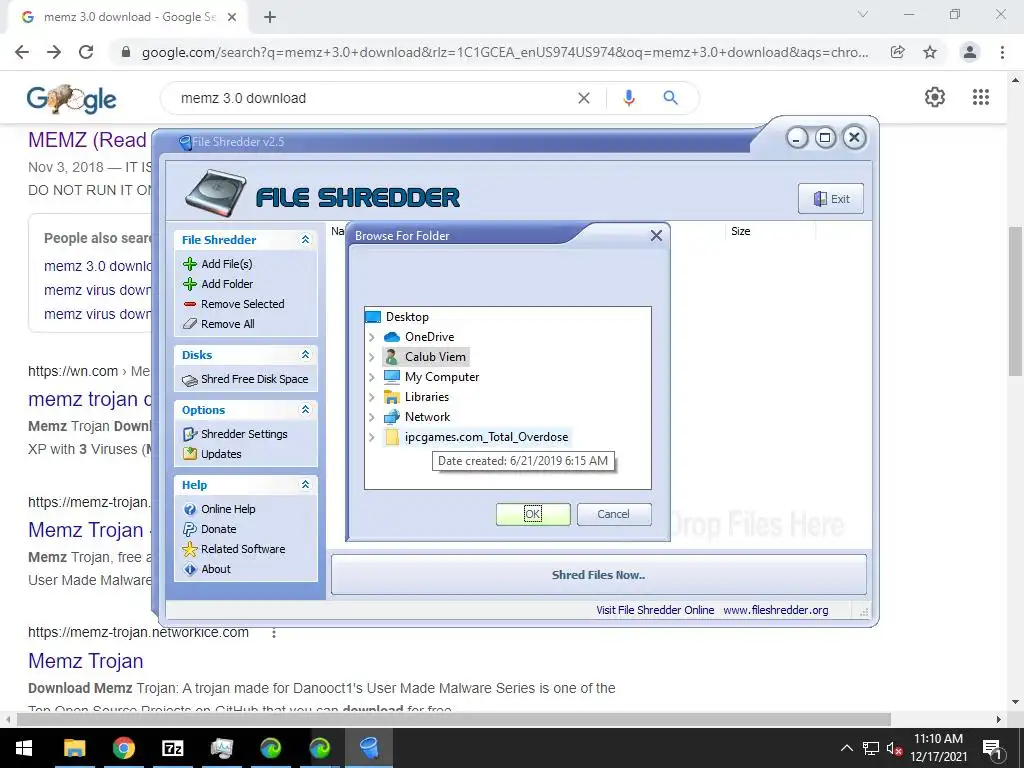The width and height of the screenshot is (1024, 768).
Task: Click the muted volume tray icon
Action: (x=894, y=748)
